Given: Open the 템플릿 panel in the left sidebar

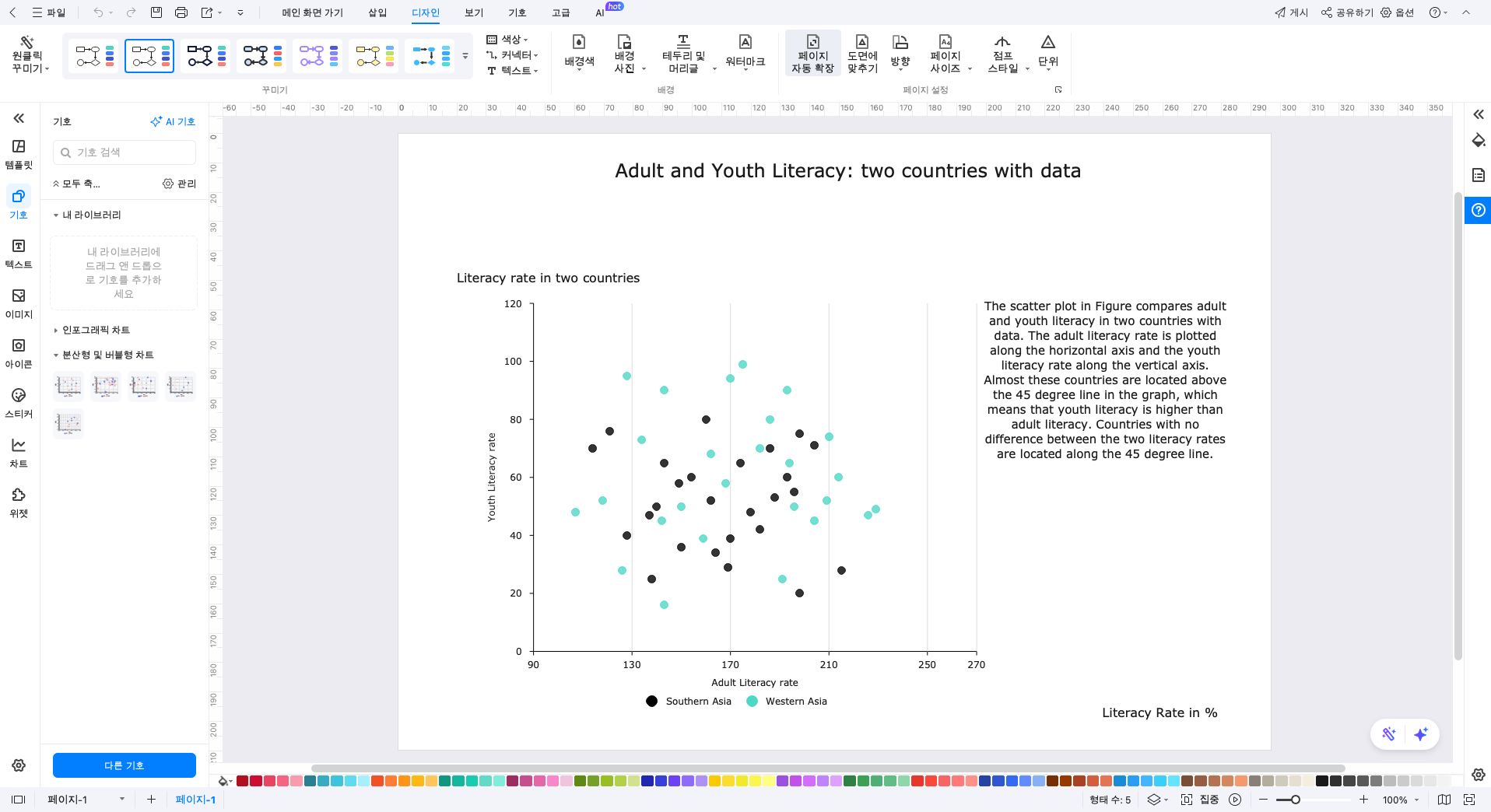Looking at the screenshot, I should coord(19,154).
